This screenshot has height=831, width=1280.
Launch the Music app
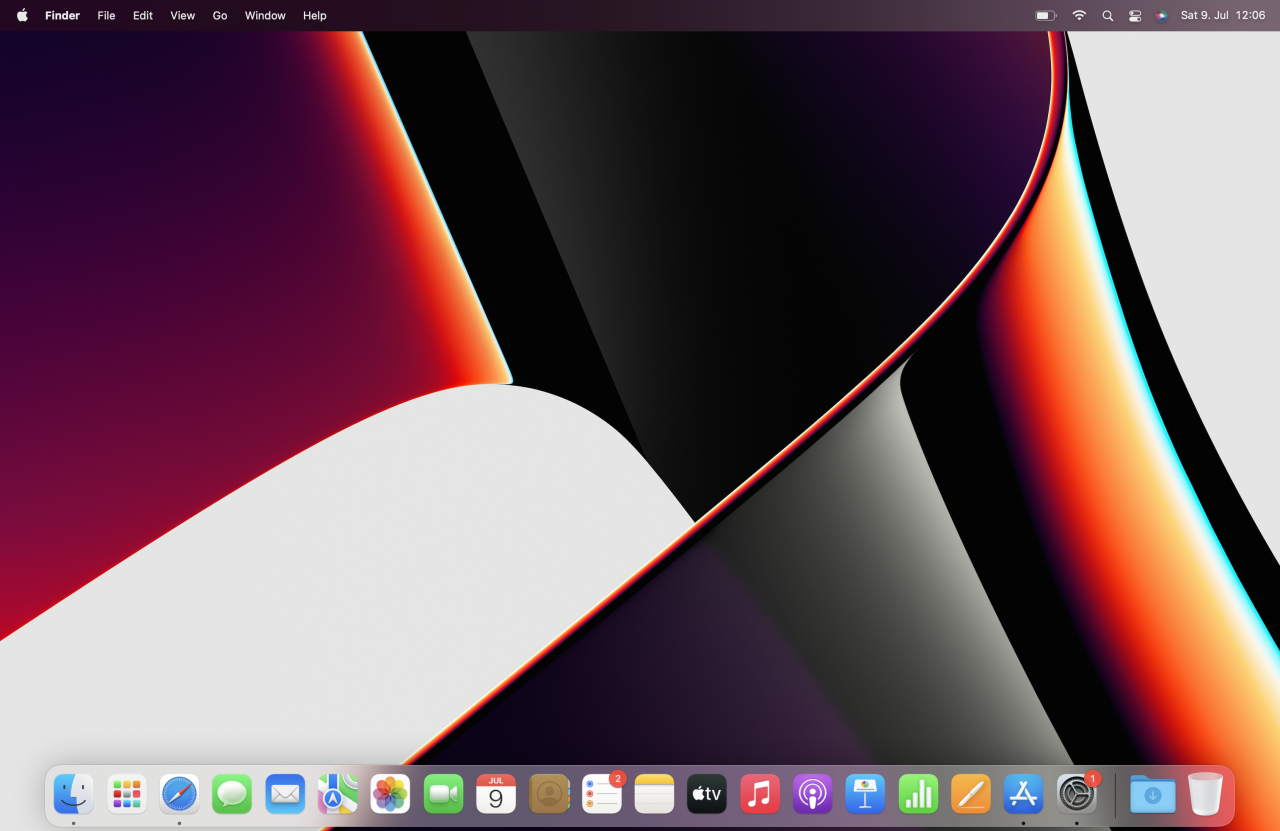coord(760,794)
